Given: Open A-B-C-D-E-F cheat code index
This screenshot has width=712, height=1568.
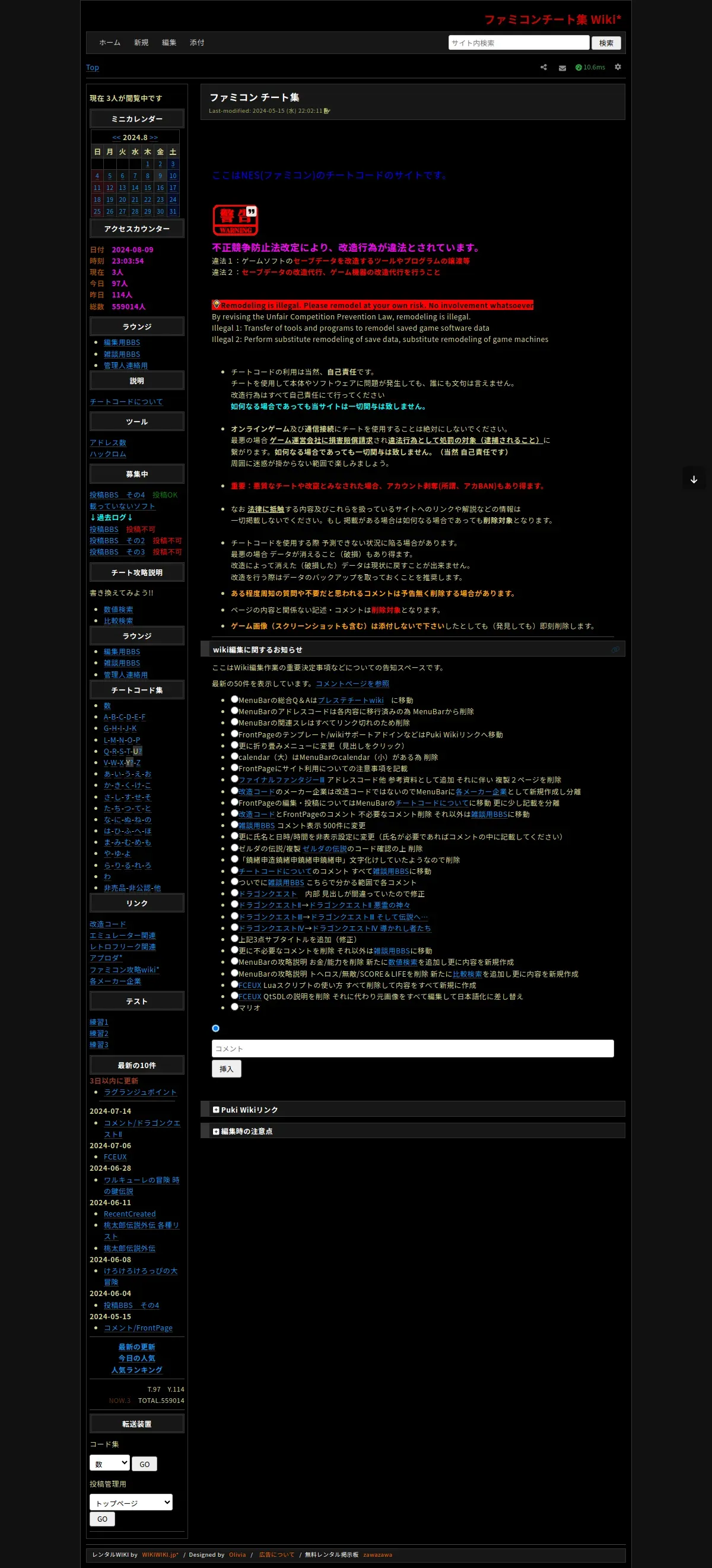Looking at the screenshot, I should pyautogui.click(x=124, y=717).
